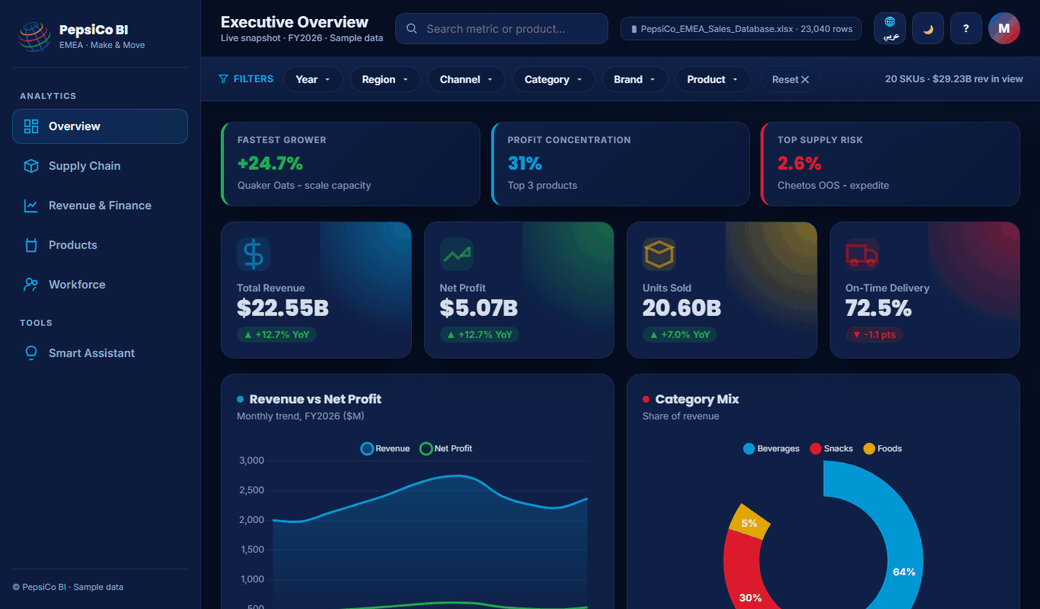Viewport: 1040px width, 609px height.
Task: Click the Total Revenue dollar icon
Action: pyautogui.click(x=253, y=254)
